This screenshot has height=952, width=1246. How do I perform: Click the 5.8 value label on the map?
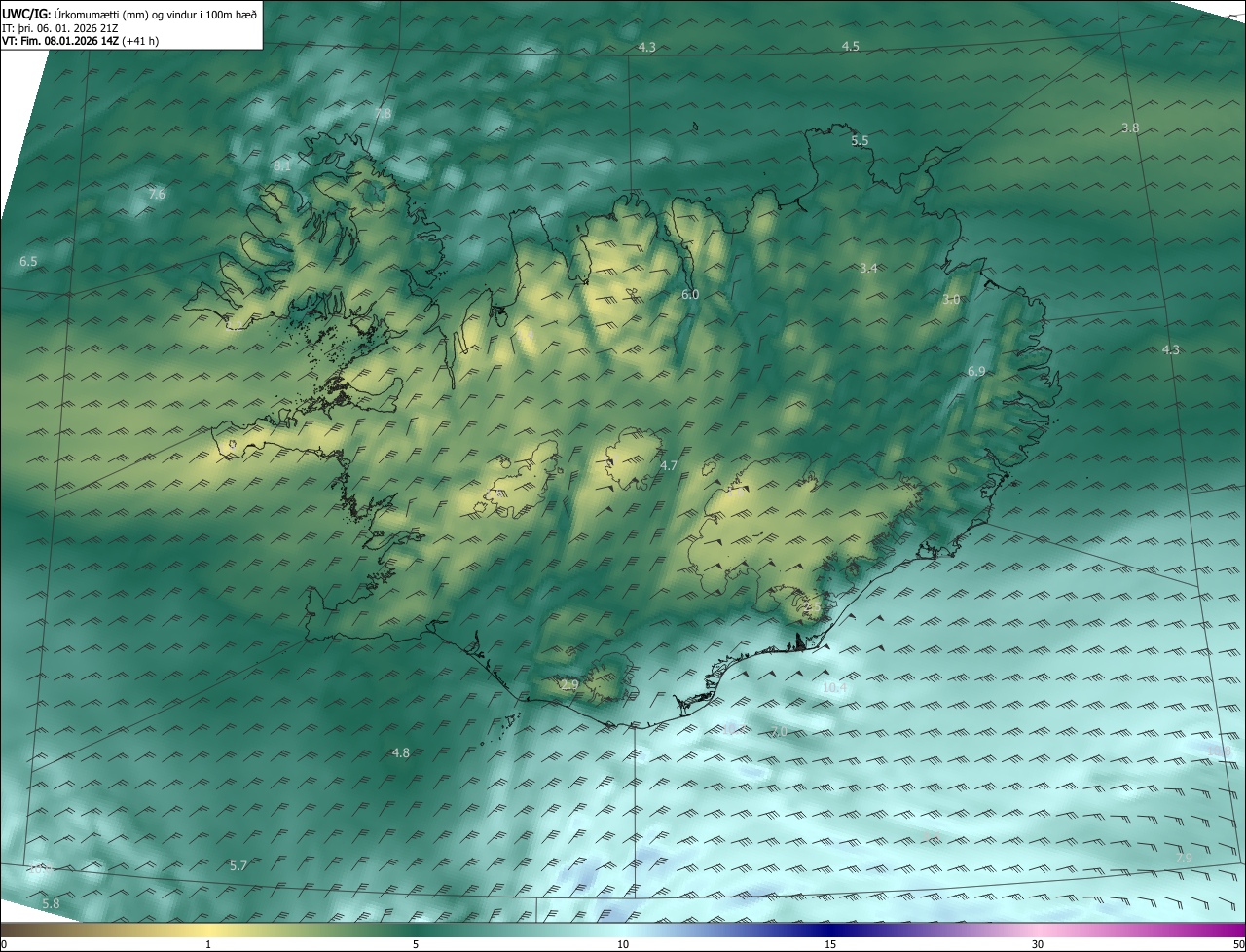(x=51, y=903)
